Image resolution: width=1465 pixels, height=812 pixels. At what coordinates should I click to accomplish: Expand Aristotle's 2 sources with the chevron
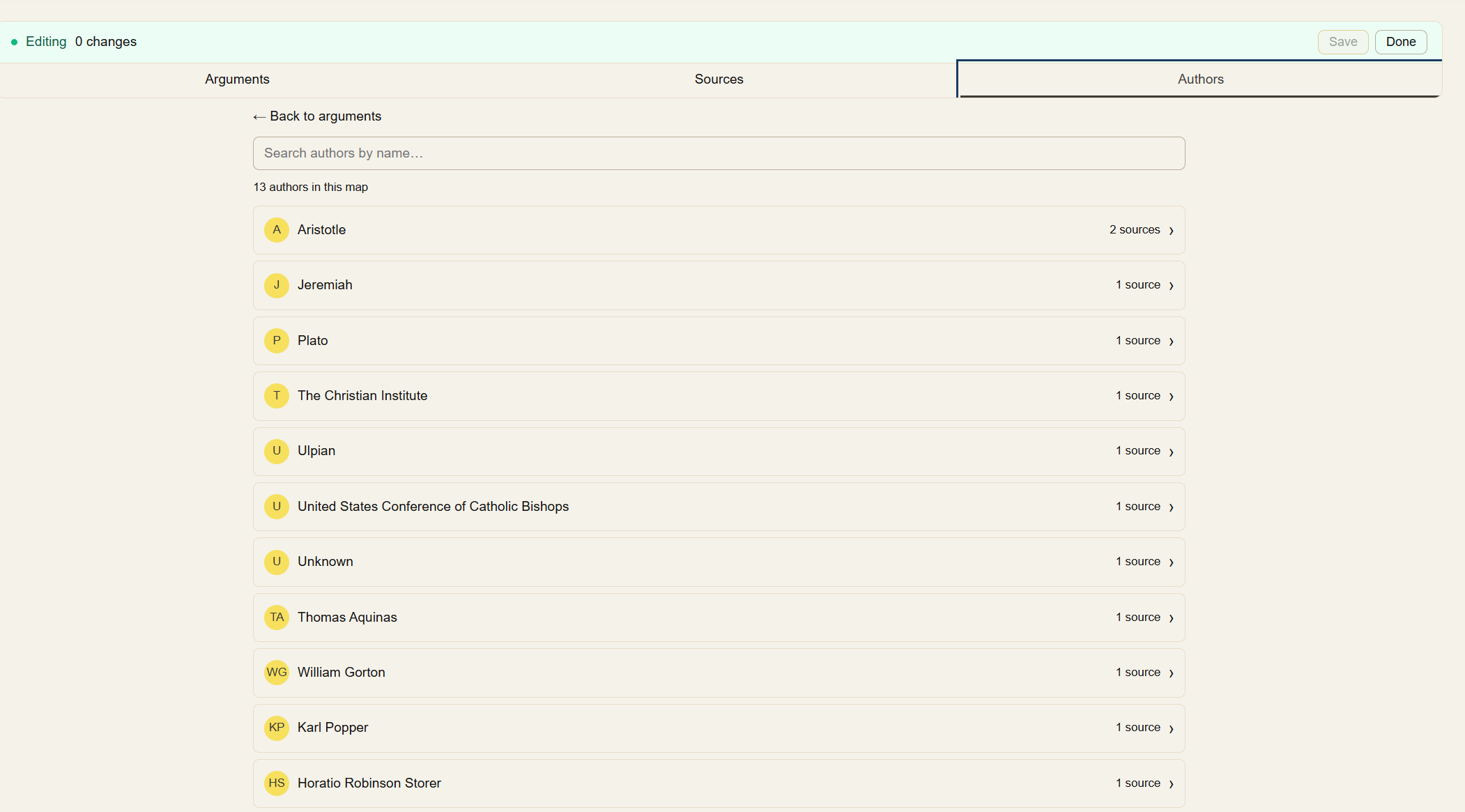[x=1172, y=230]
